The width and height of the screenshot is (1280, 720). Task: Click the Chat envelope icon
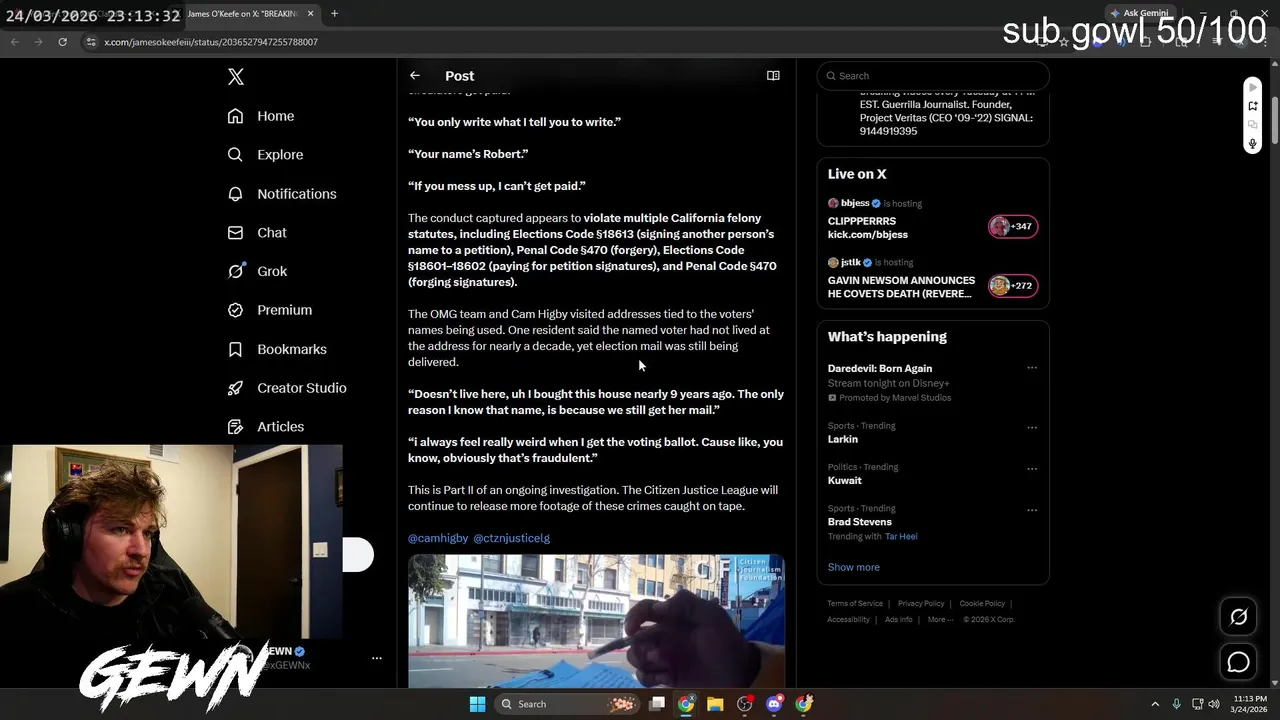[235, 232]
